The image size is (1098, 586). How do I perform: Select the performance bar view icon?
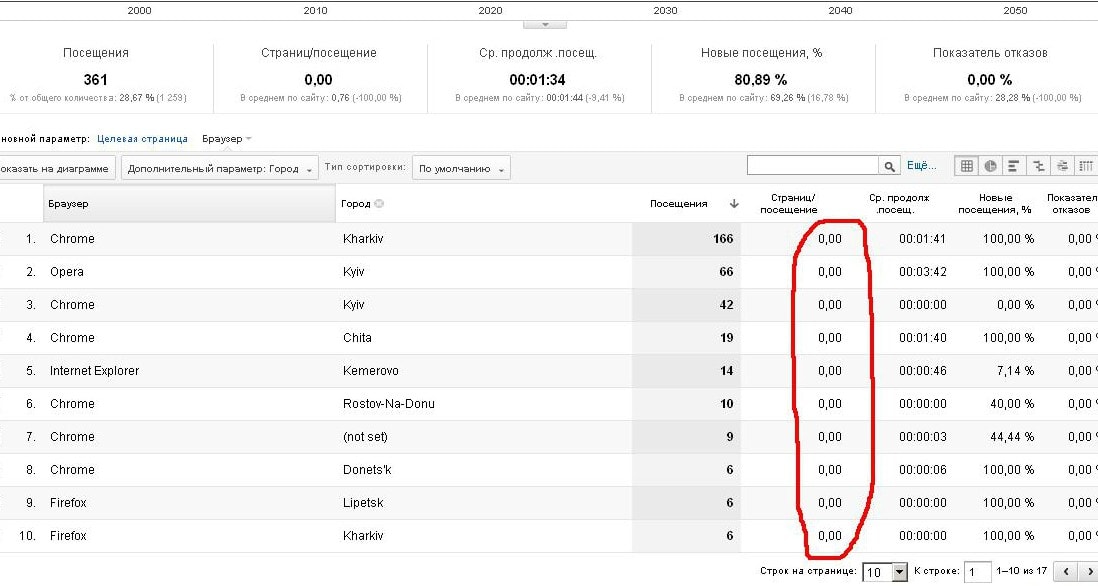click(x=1014, y=166)
